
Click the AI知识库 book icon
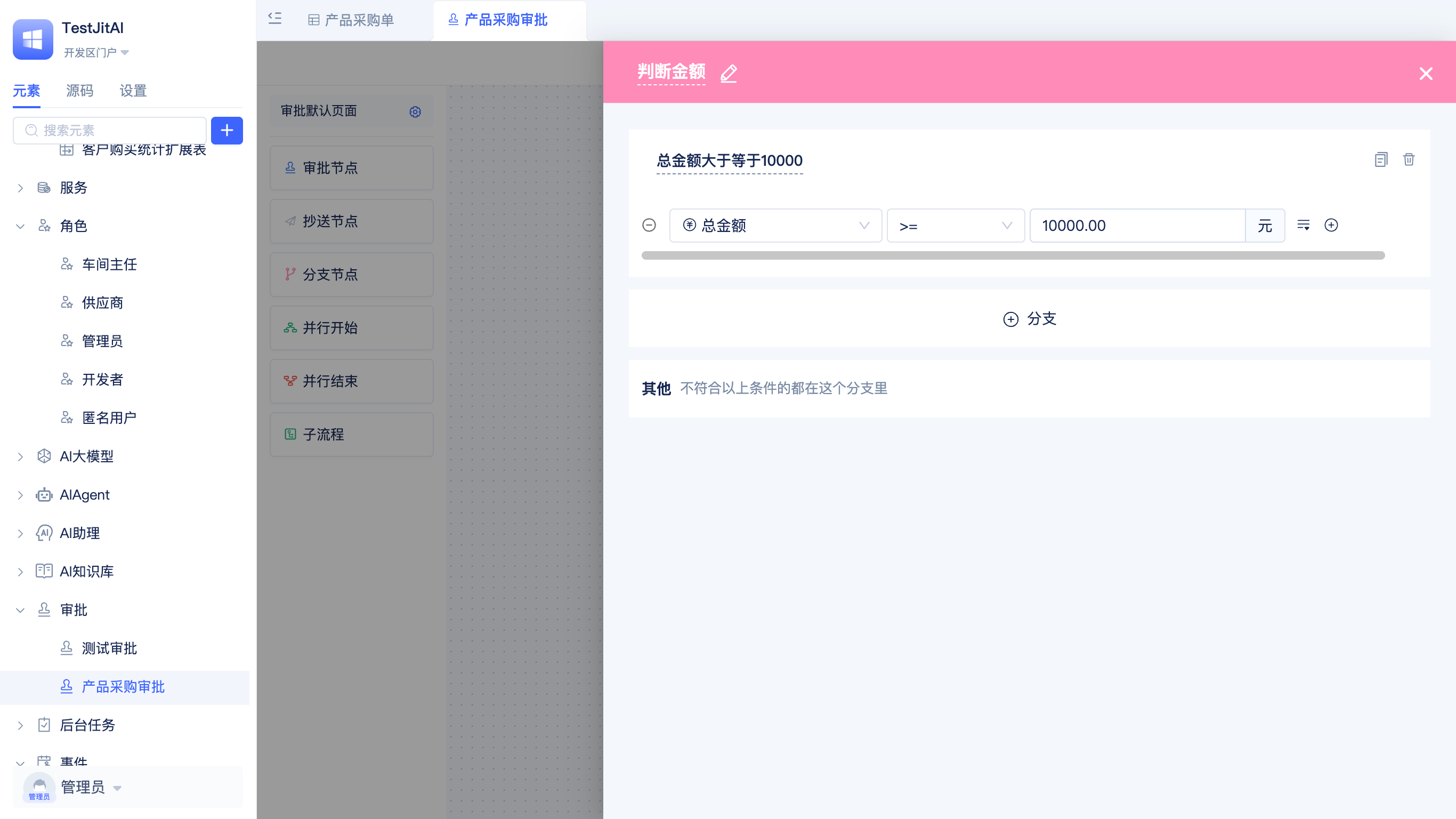44,571
